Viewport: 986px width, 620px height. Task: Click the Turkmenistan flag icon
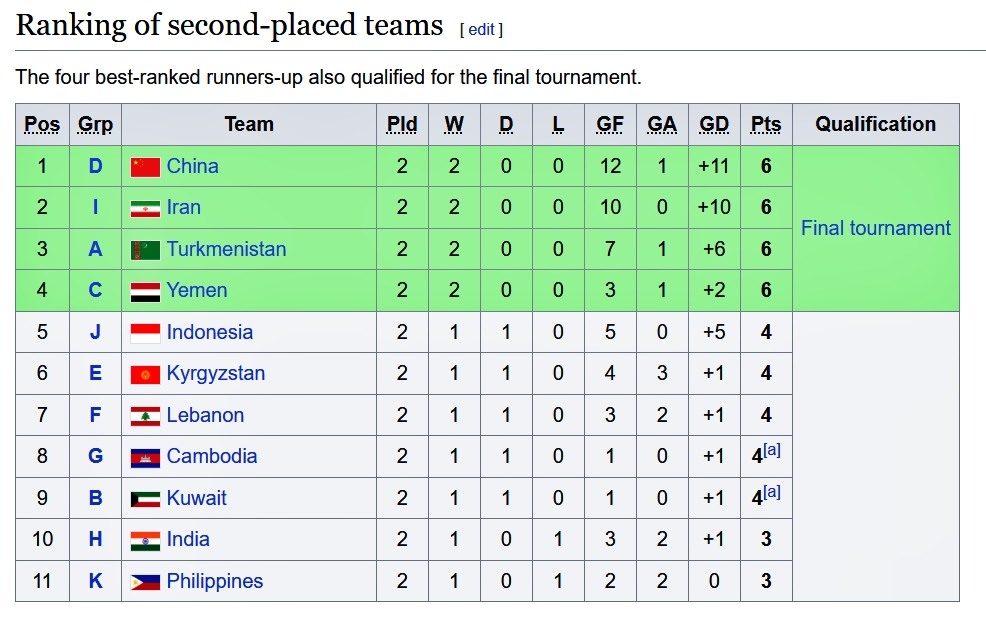145,250
